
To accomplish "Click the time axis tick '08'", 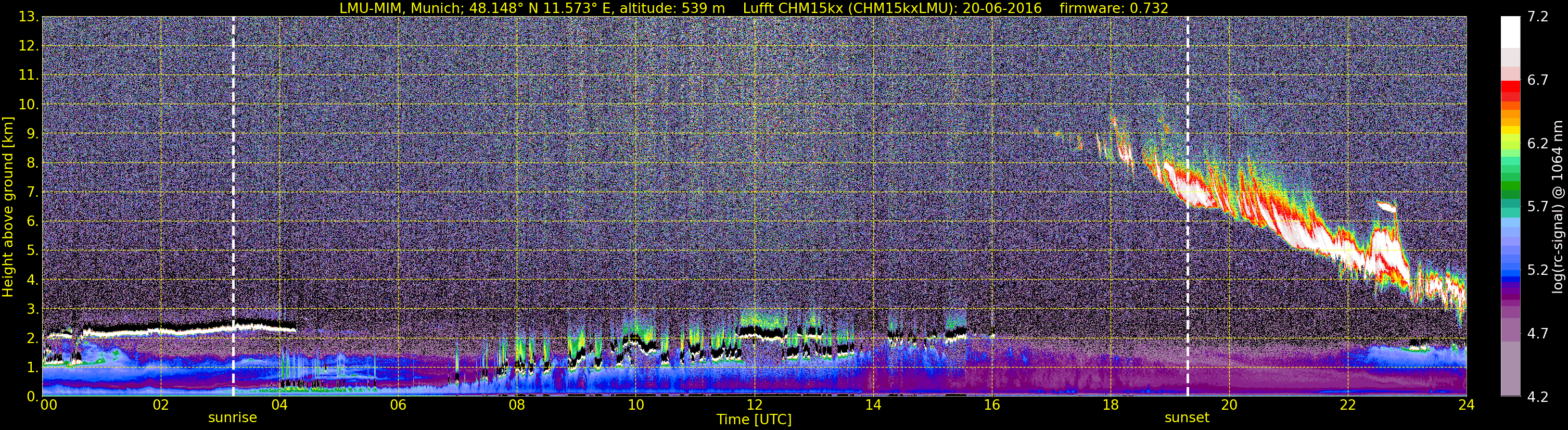I will (516, 406).
